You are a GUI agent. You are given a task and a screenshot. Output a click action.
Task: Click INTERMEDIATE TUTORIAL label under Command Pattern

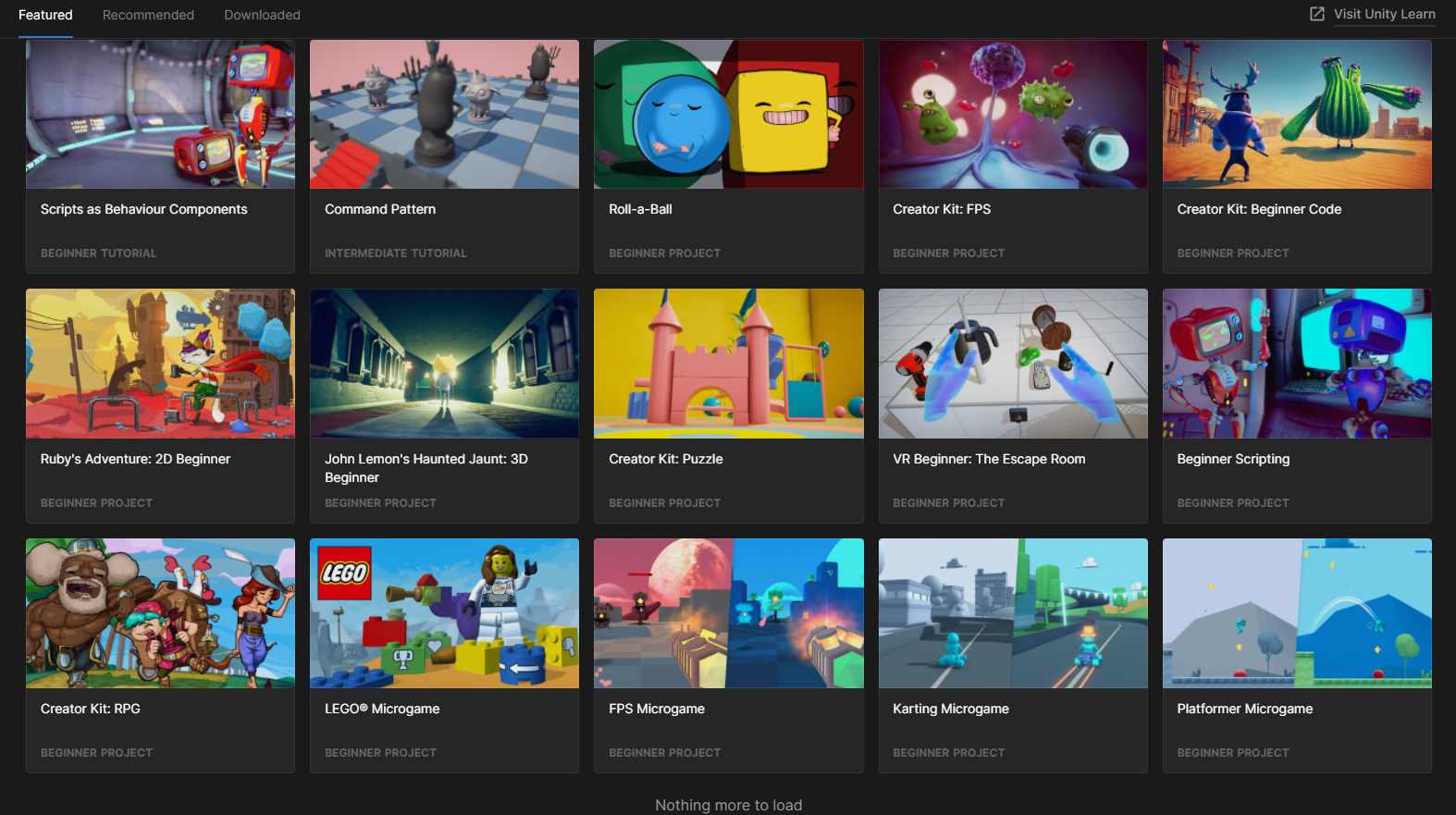(x=396, y=253)
